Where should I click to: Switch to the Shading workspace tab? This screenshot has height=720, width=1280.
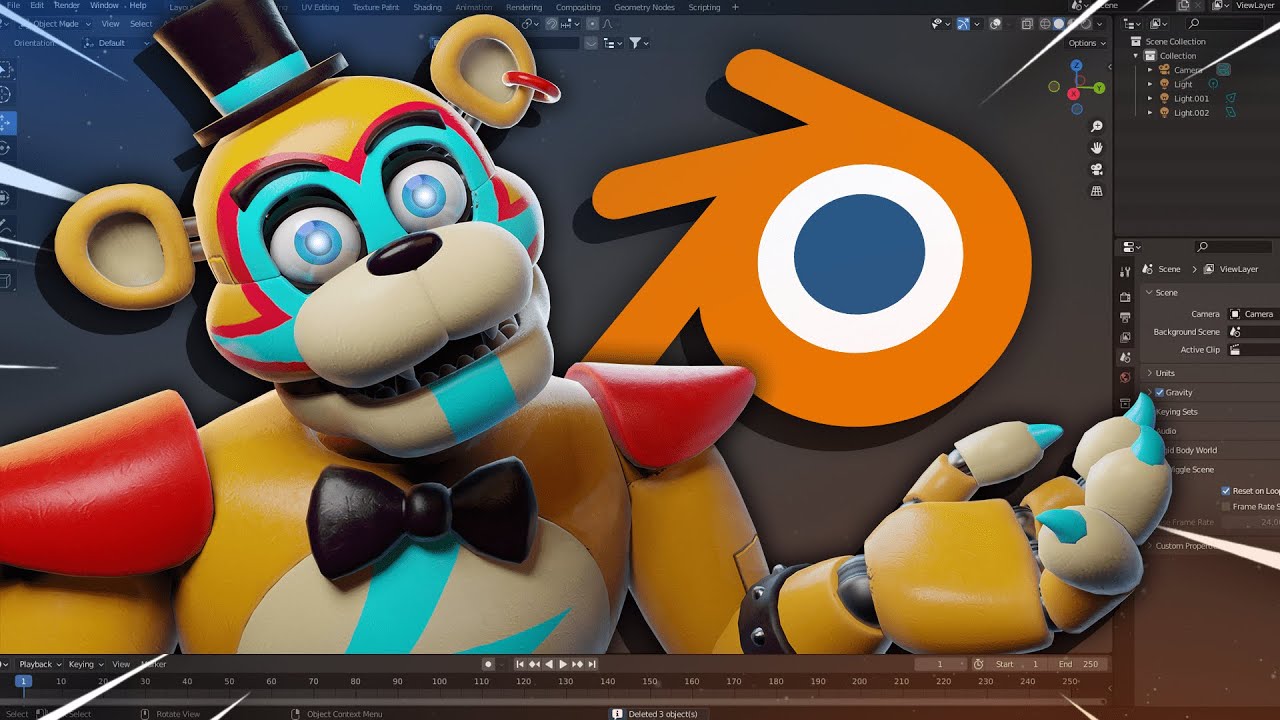tap(427, 7)
